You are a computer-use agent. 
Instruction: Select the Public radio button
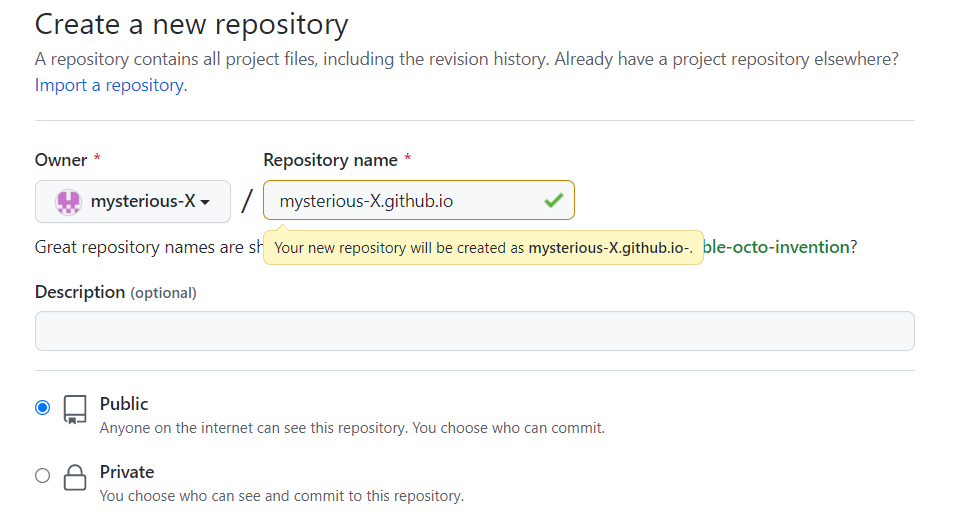[42, 407]
